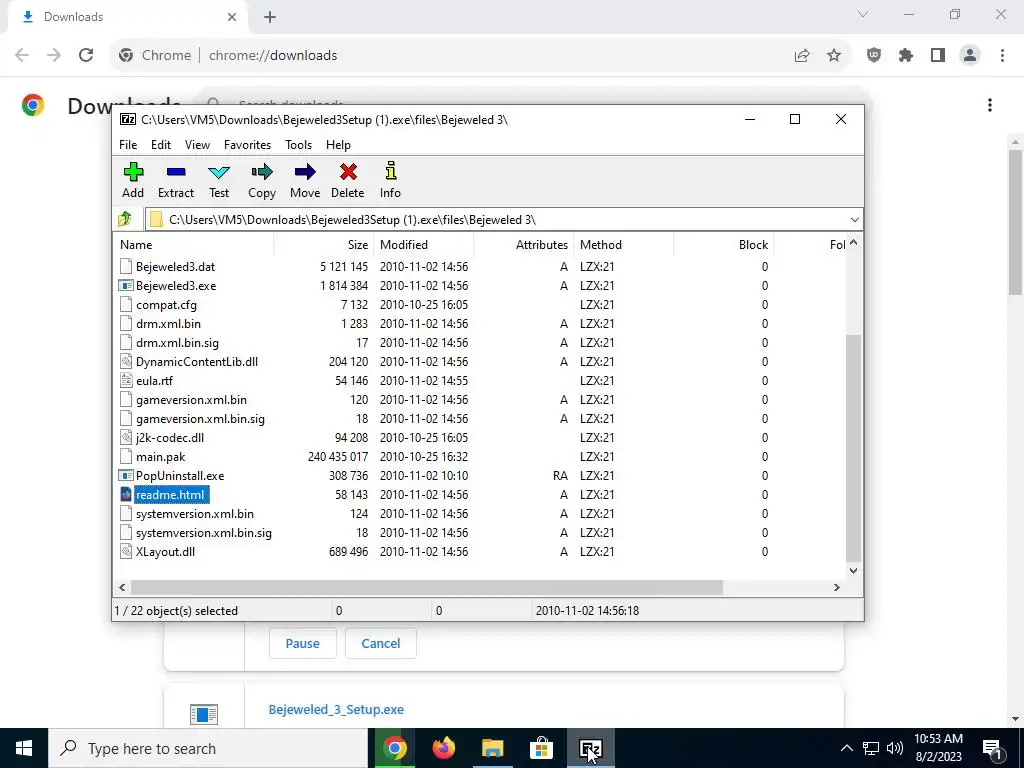1024x768 pixels.
Task: Click the 7-Zip vertical scrollbar thumb
Action: 854,448
